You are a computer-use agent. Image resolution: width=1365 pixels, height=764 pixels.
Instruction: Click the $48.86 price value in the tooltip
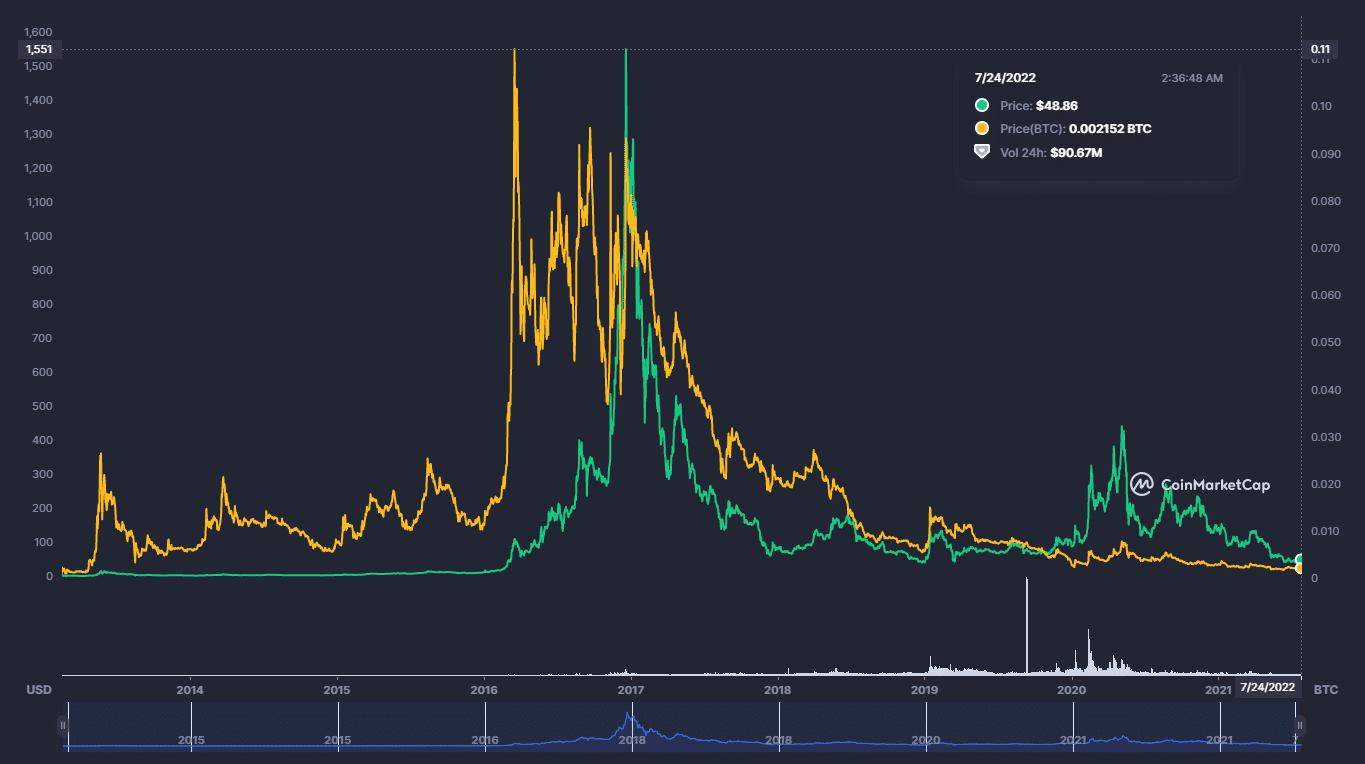tap(1057, 105)
